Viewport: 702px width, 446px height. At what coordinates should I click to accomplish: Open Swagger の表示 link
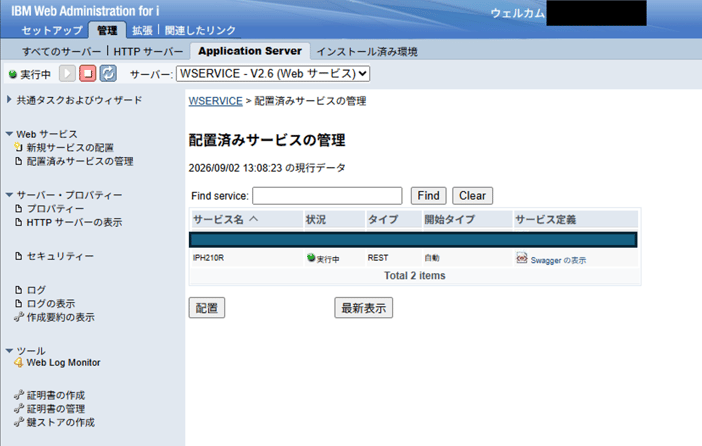click(558, 260)
